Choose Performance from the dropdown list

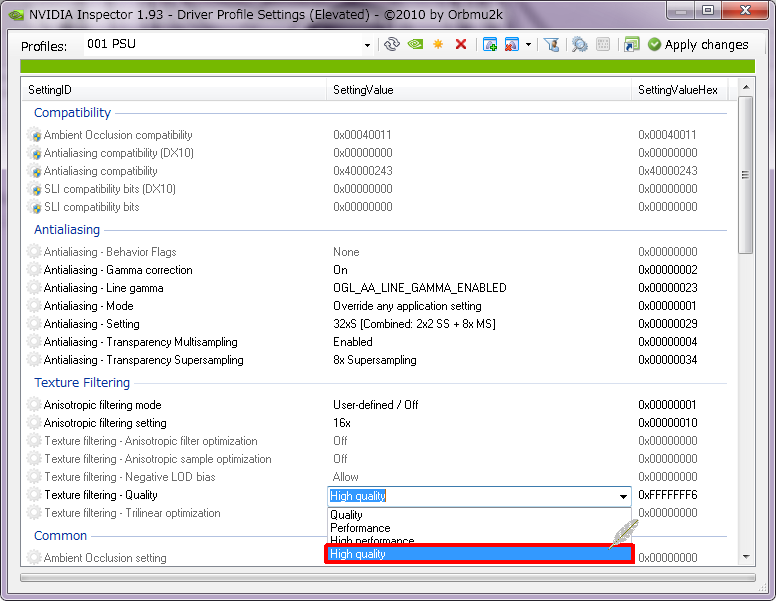point(479,528)
